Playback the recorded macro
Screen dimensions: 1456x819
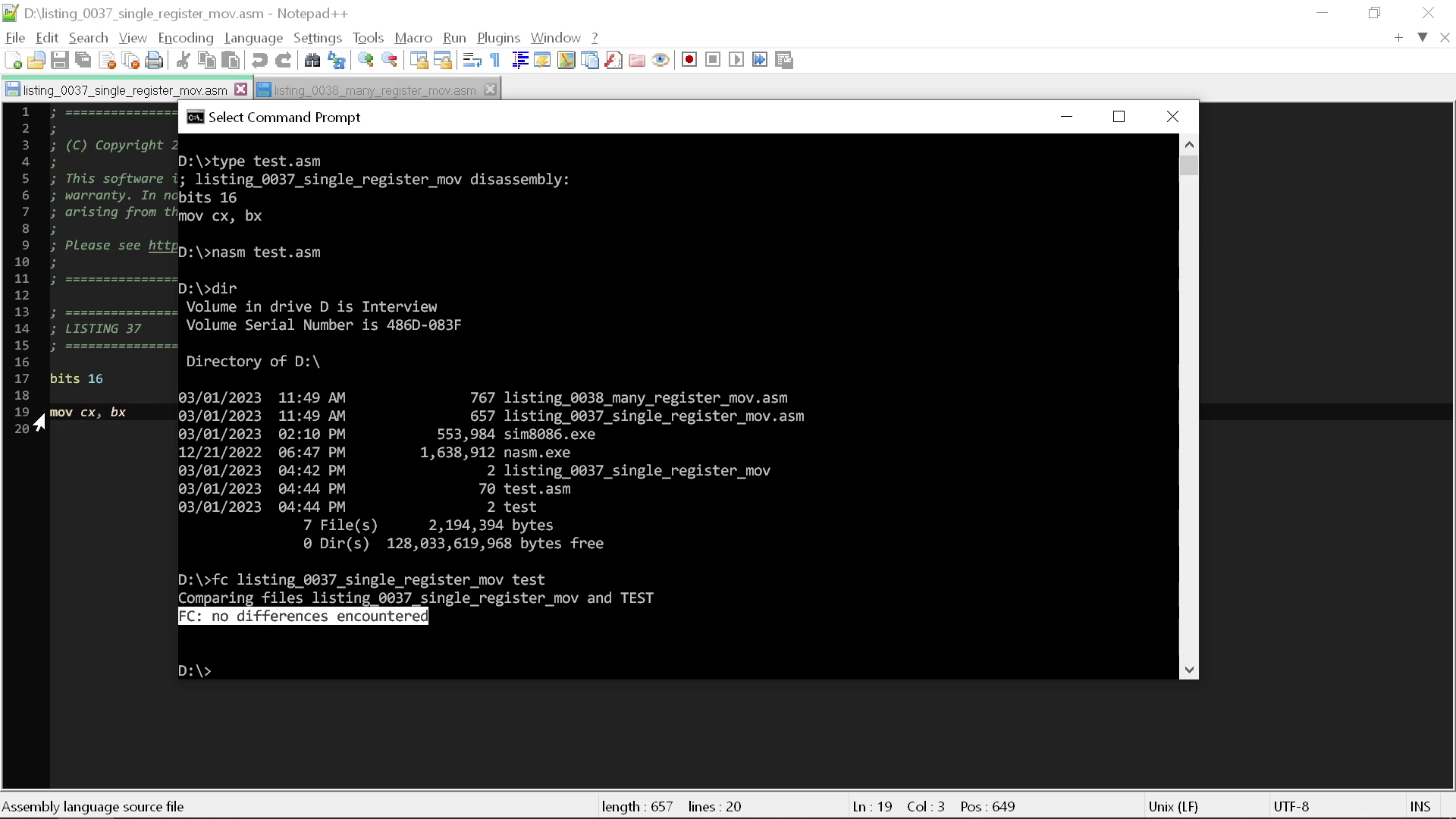736,60
